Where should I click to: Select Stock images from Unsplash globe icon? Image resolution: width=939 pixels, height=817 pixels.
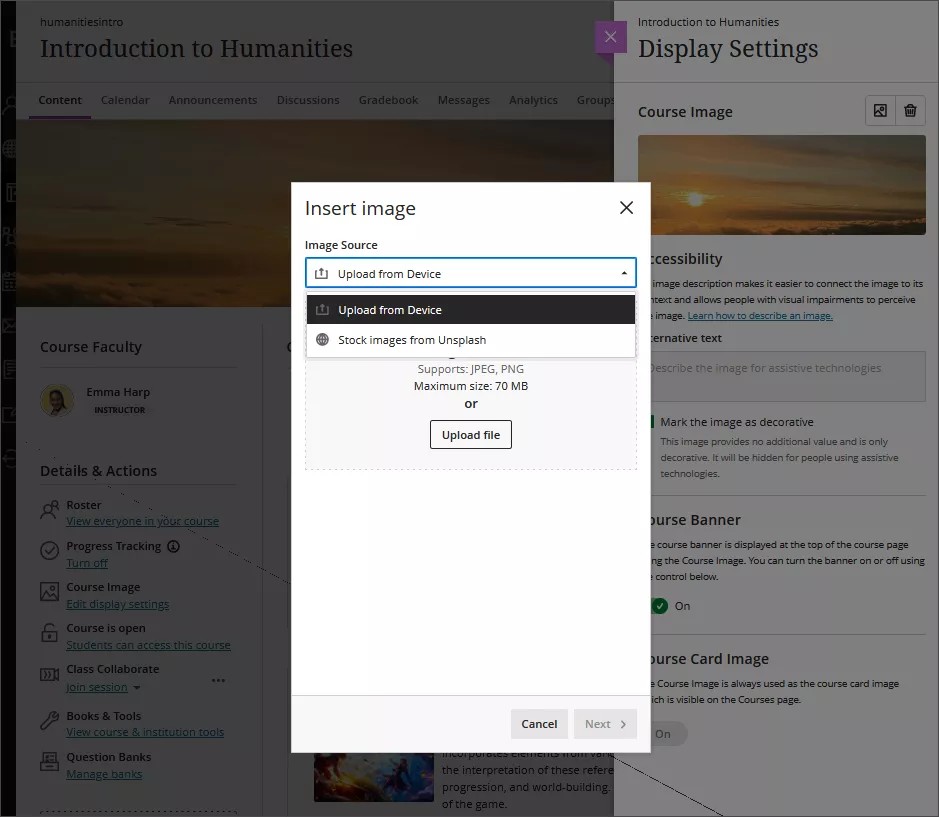tap(322, 338)
